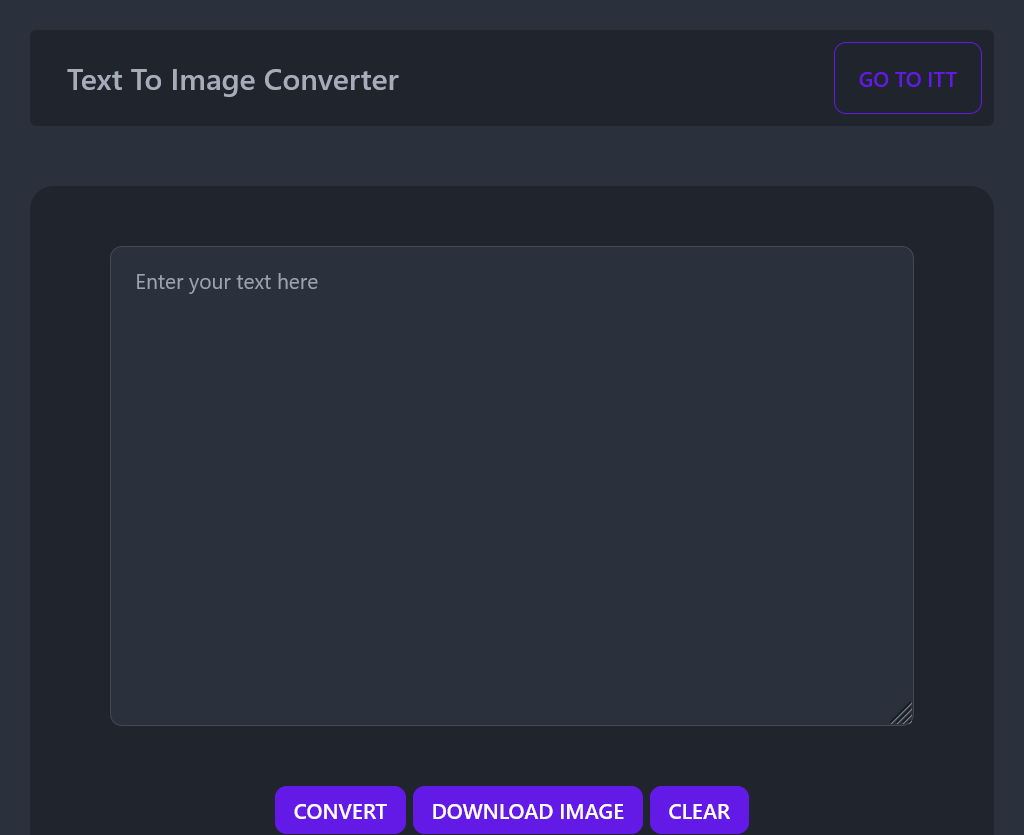
Task: Download the generated image
Action: pos(528,810)
